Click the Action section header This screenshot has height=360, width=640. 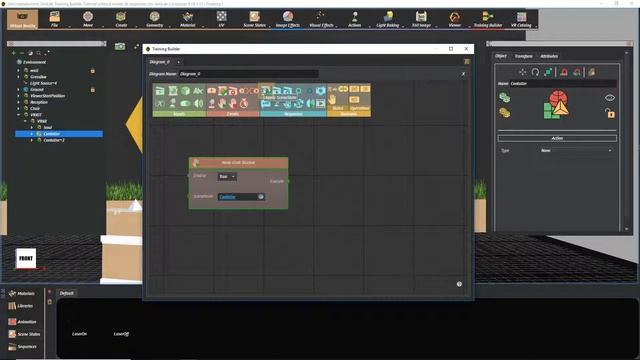pos(557,138)
